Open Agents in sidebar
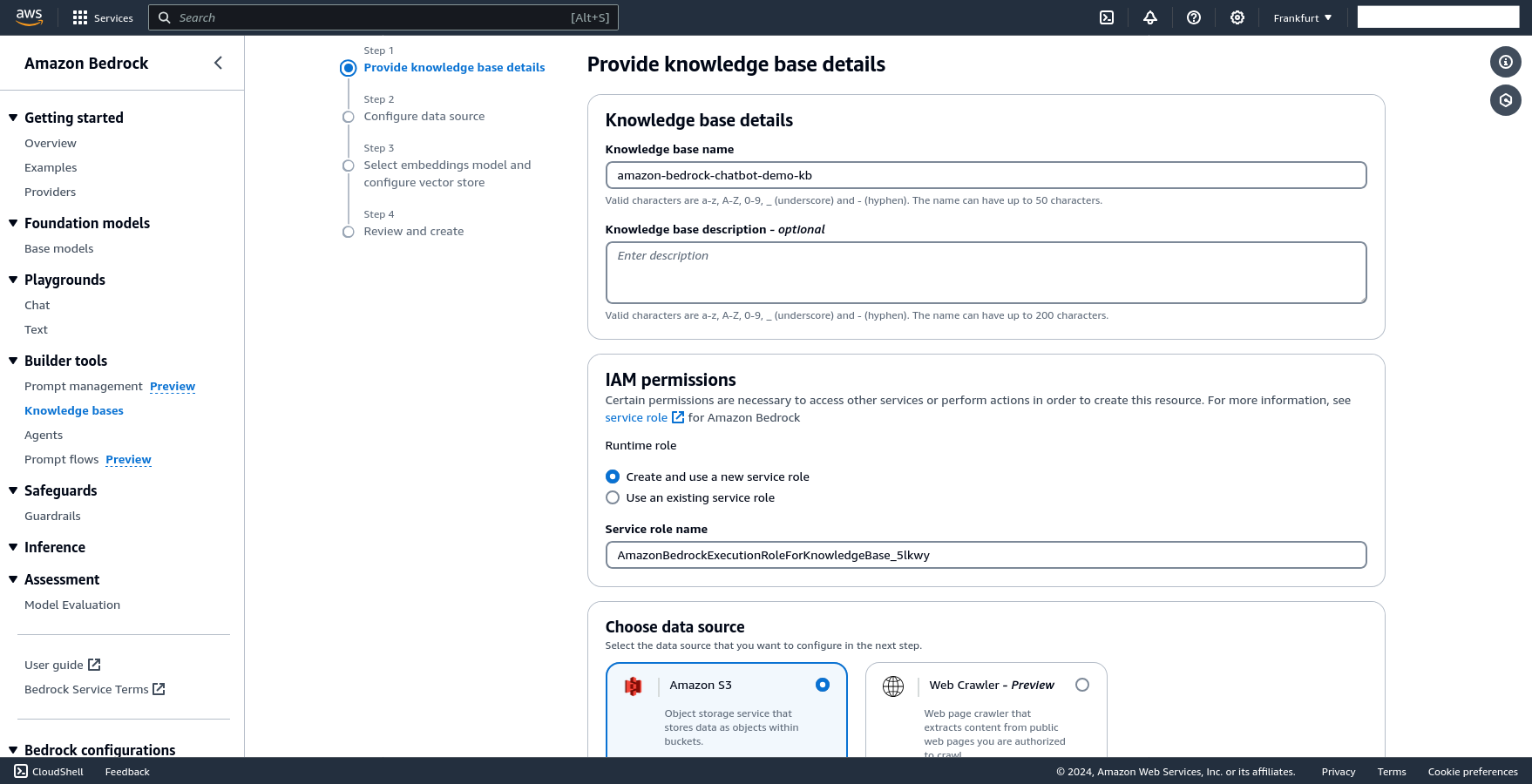The height and width of the screenshot is (784, 1532). [x=44, y=435]
